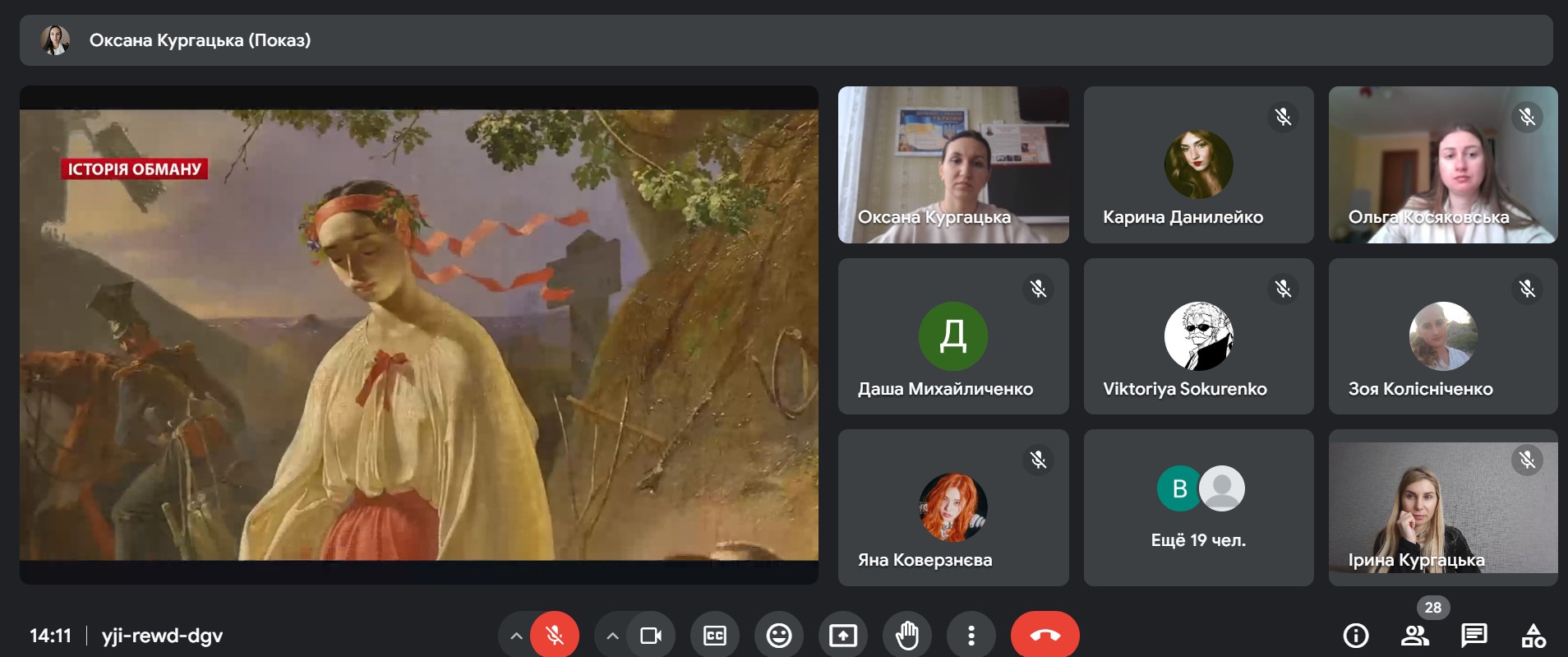Open the Ещё 19 чел. tile
The image size is (1568, 657).
tap(1198, 507)
